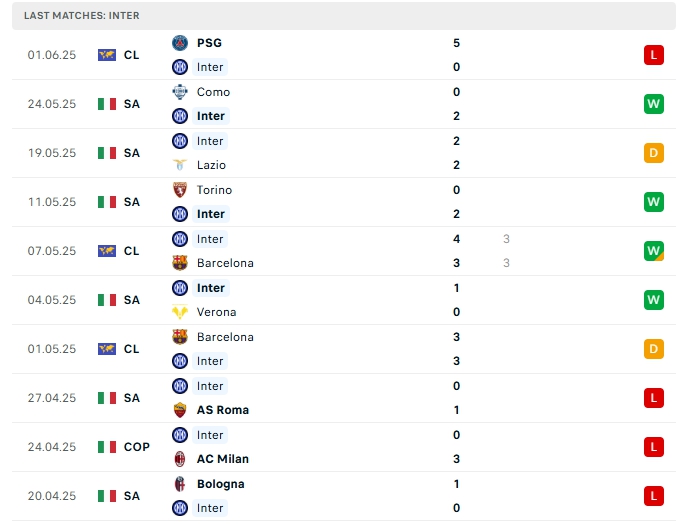Click the green W badge for Como match
Screen dimensions: 688x524
(654, 104)
